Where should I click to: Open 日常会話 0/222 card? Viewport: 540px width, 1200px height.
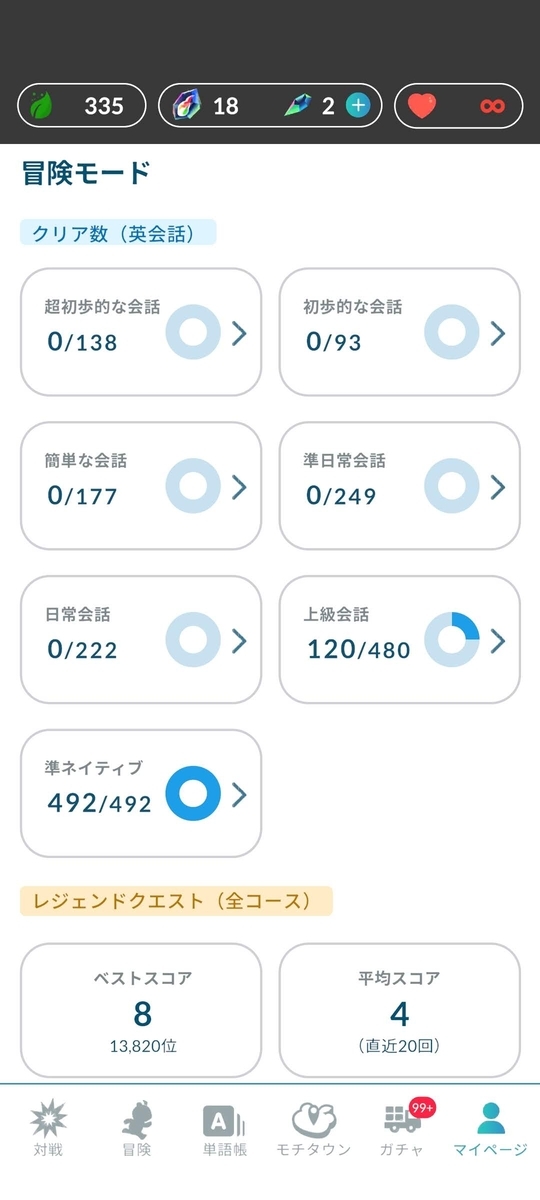pyautogui.click(x=141, y=640)
